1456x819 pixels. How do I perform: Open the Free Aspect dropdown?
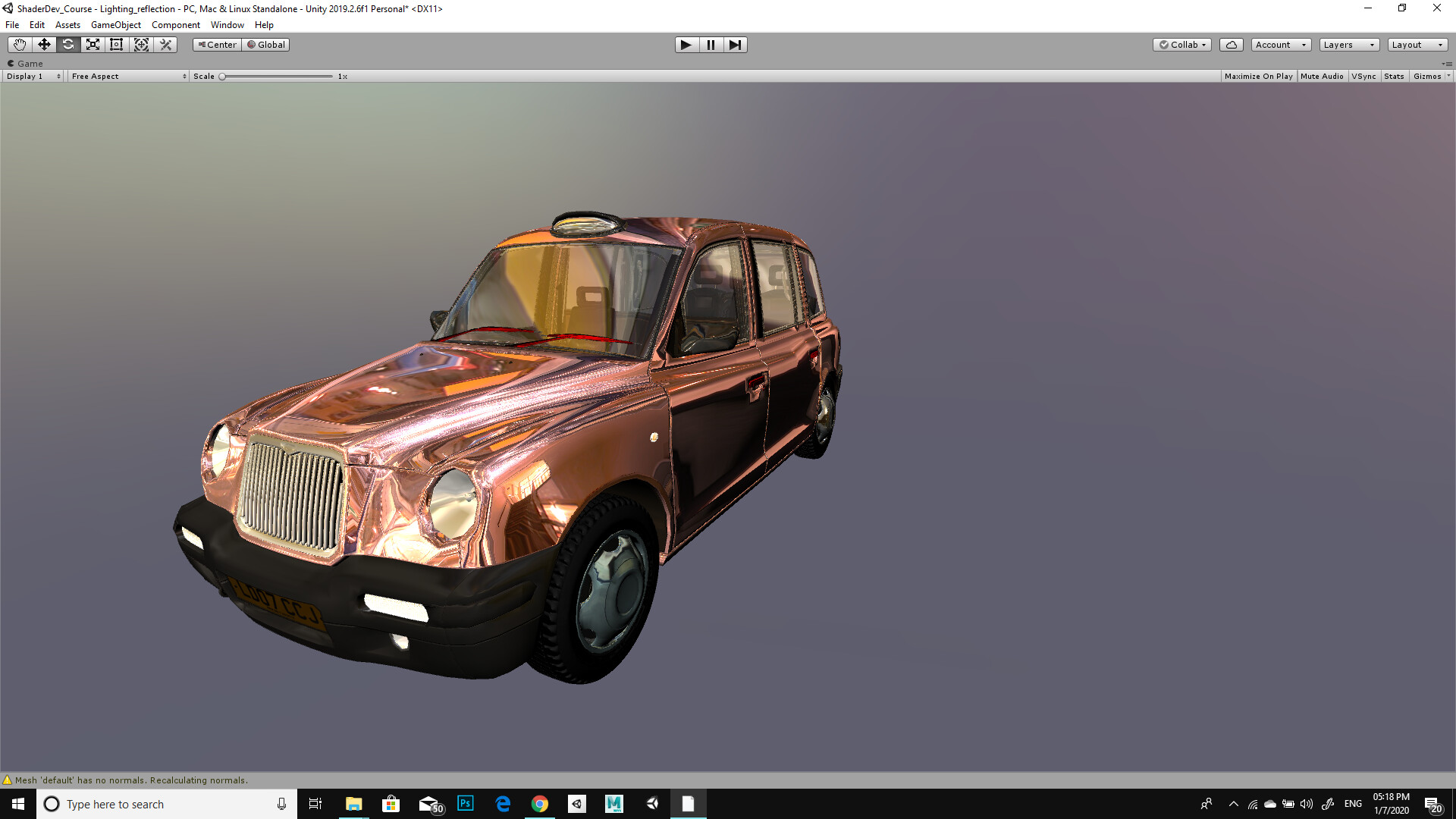(x=127, y=76)
